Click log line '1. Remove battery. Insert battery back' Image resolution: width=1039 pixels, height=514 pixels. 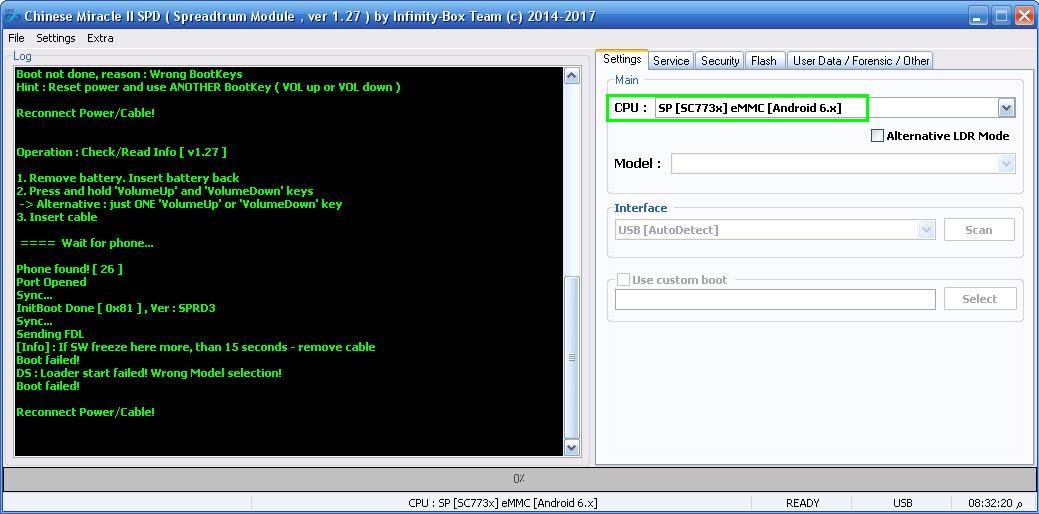pos(127,178)
